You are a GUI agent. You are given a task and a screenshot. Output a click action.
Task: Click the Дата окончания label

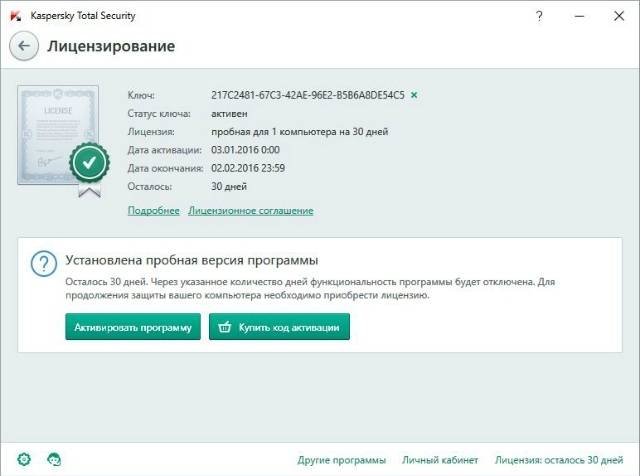click(165, 168)
